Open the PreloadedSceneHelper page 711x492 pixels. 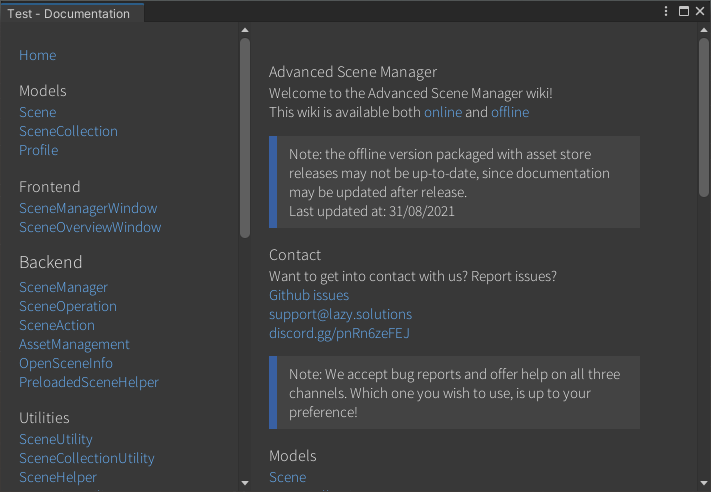[89, 383]
